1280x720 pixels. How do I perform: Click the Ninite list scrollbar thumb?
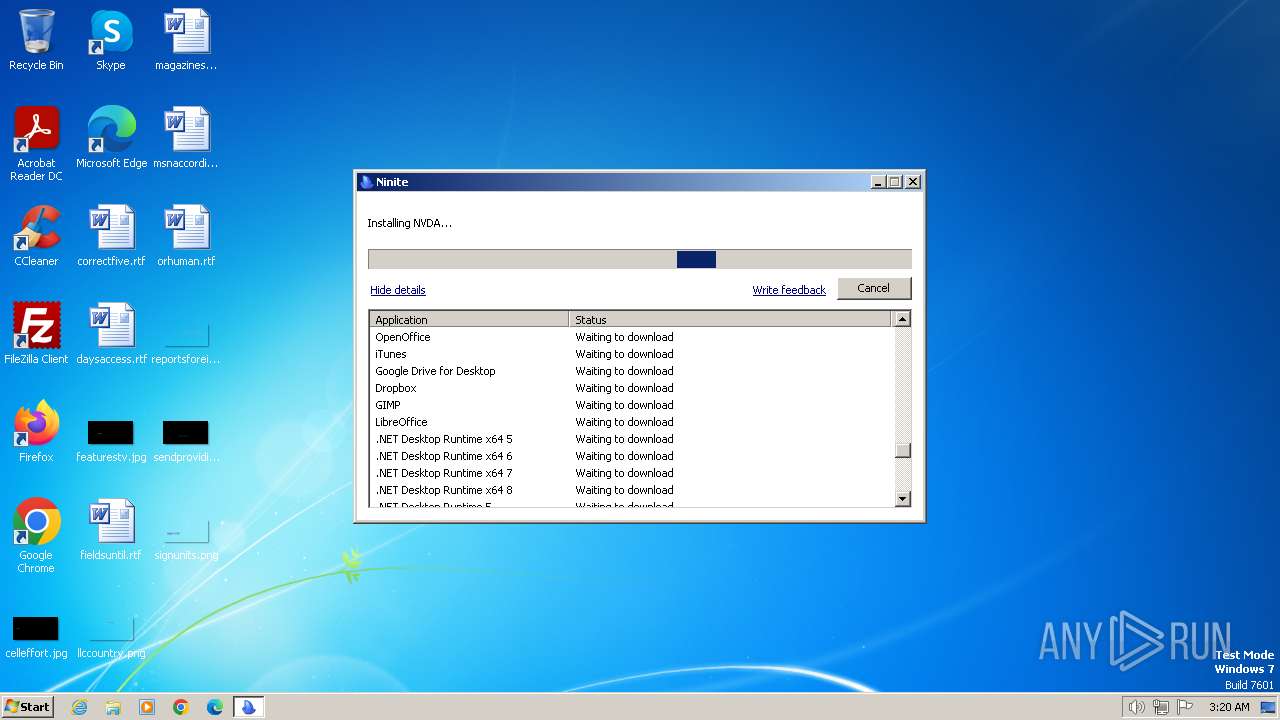coord(902,450)
